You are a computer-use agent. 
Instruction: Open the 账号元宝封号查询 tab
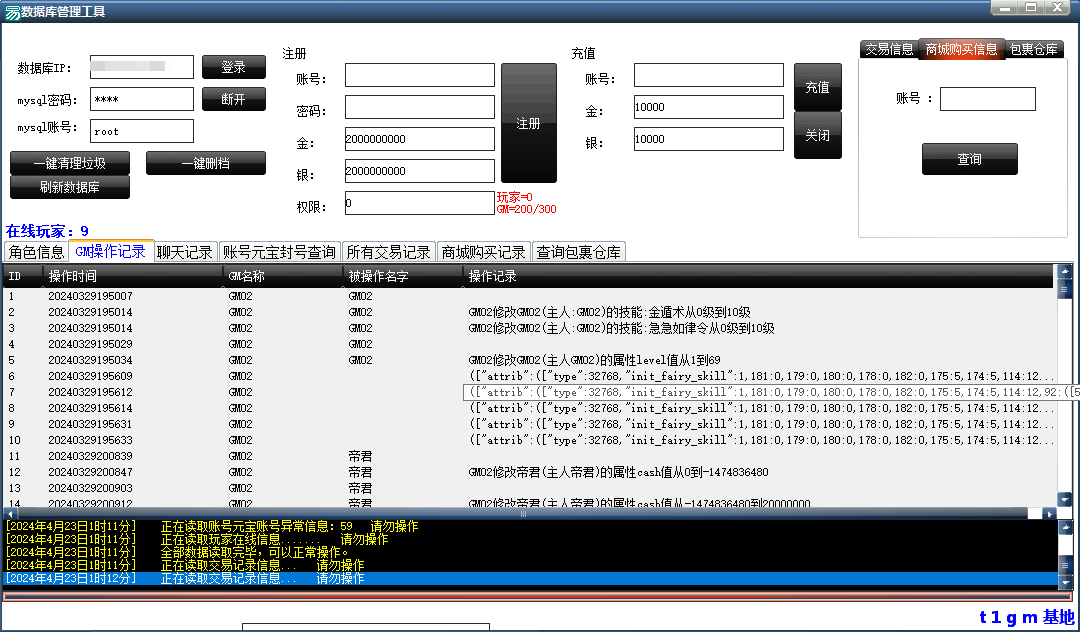point(281,252)
